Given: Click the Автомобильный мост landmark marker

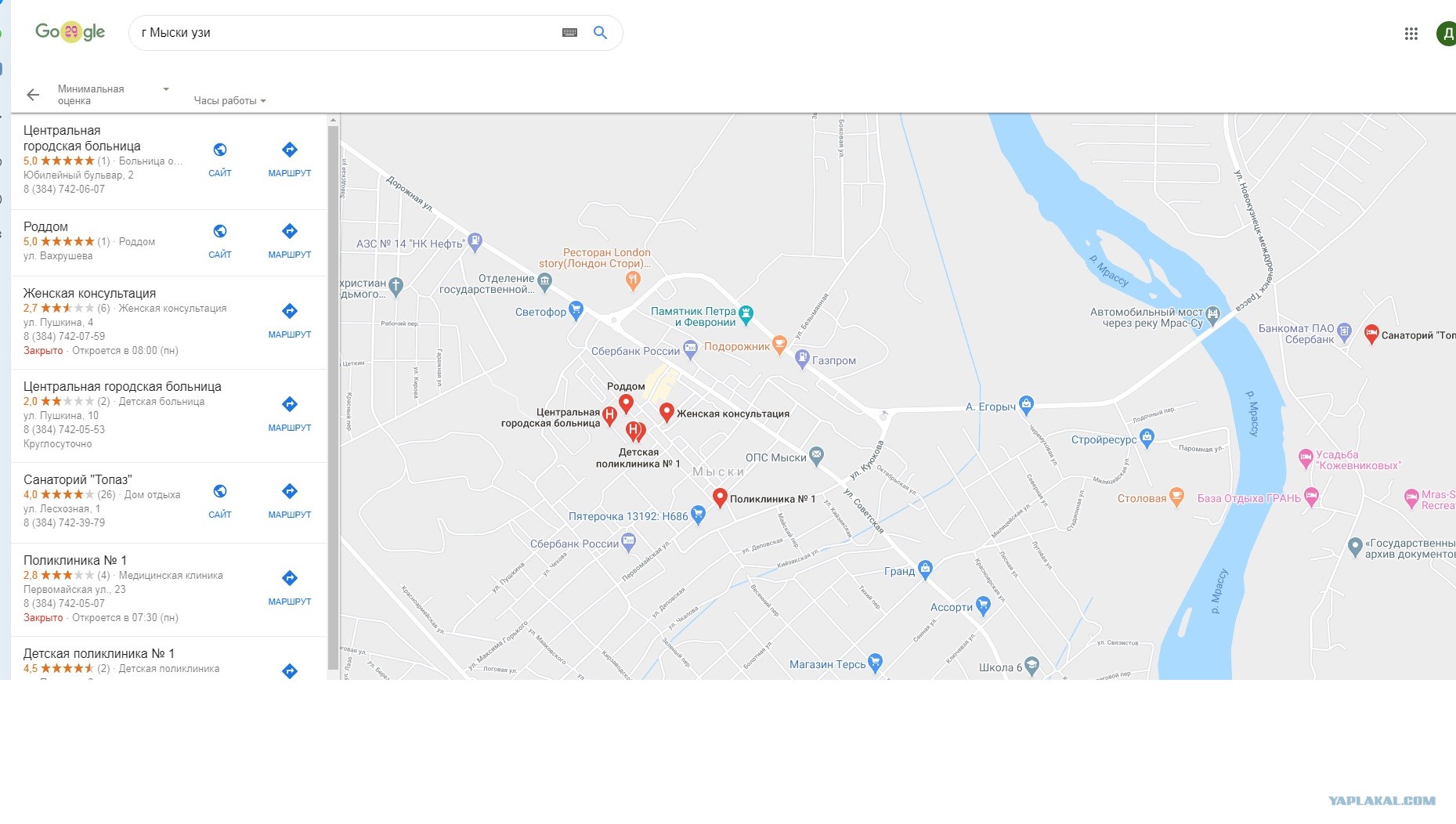Looking at the screenshot, I should point(1212,316).
